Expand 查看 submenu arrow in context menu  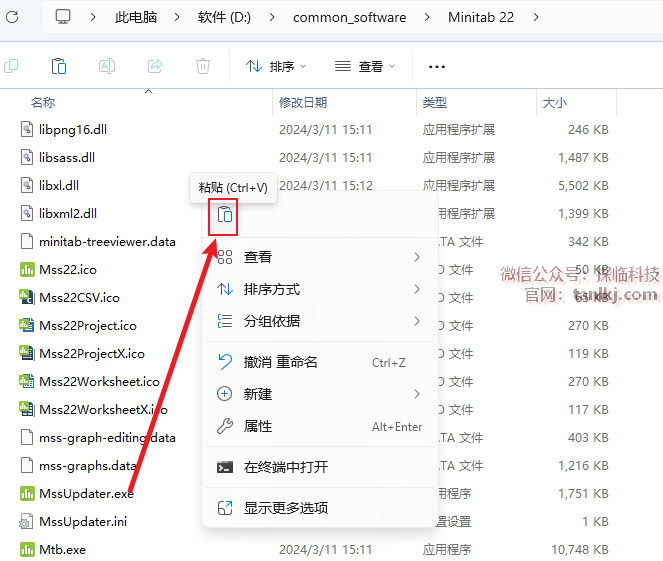coord(417,257)
